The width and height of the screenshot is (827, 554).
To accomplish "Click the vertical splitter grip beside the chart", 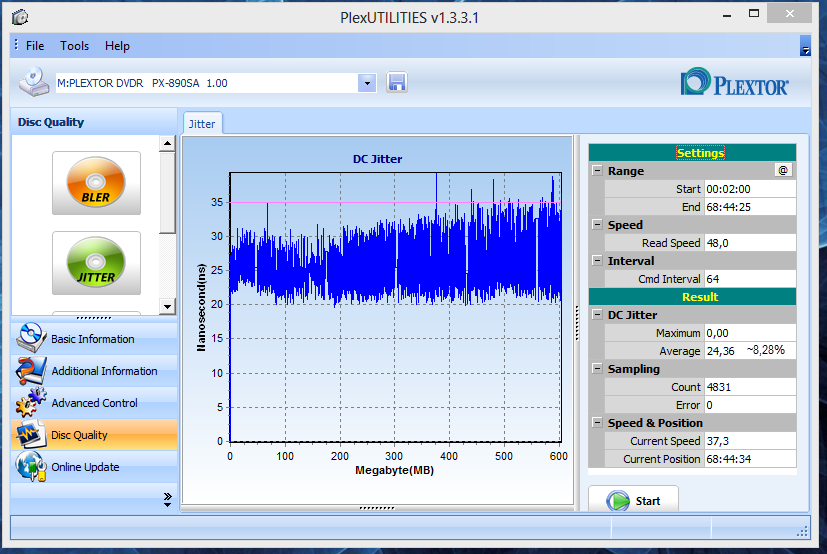I will [577, 322].
